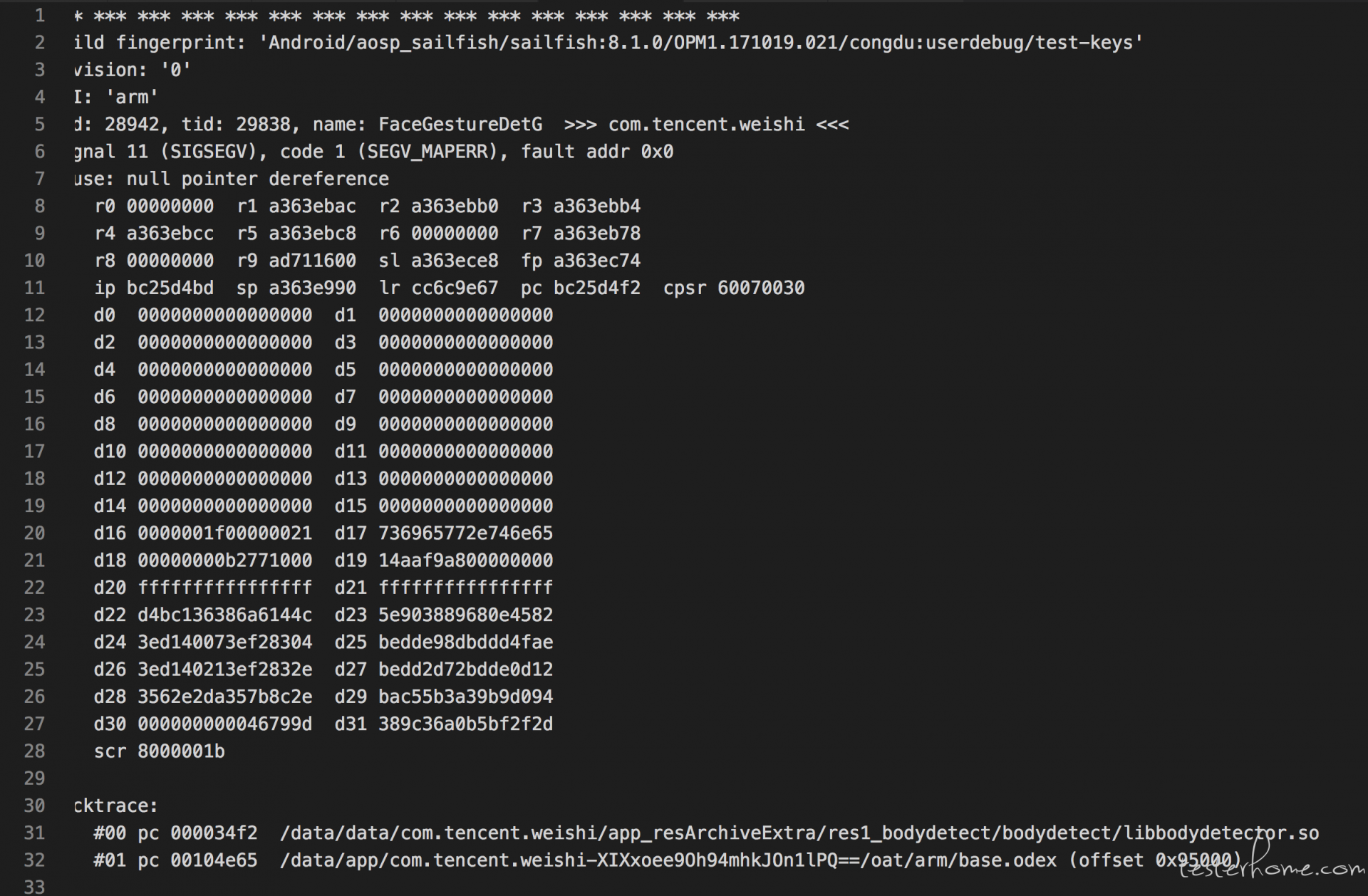Click the build fingerprint text line
This screenshot has width=1368, height=896.
click(608, 43)
